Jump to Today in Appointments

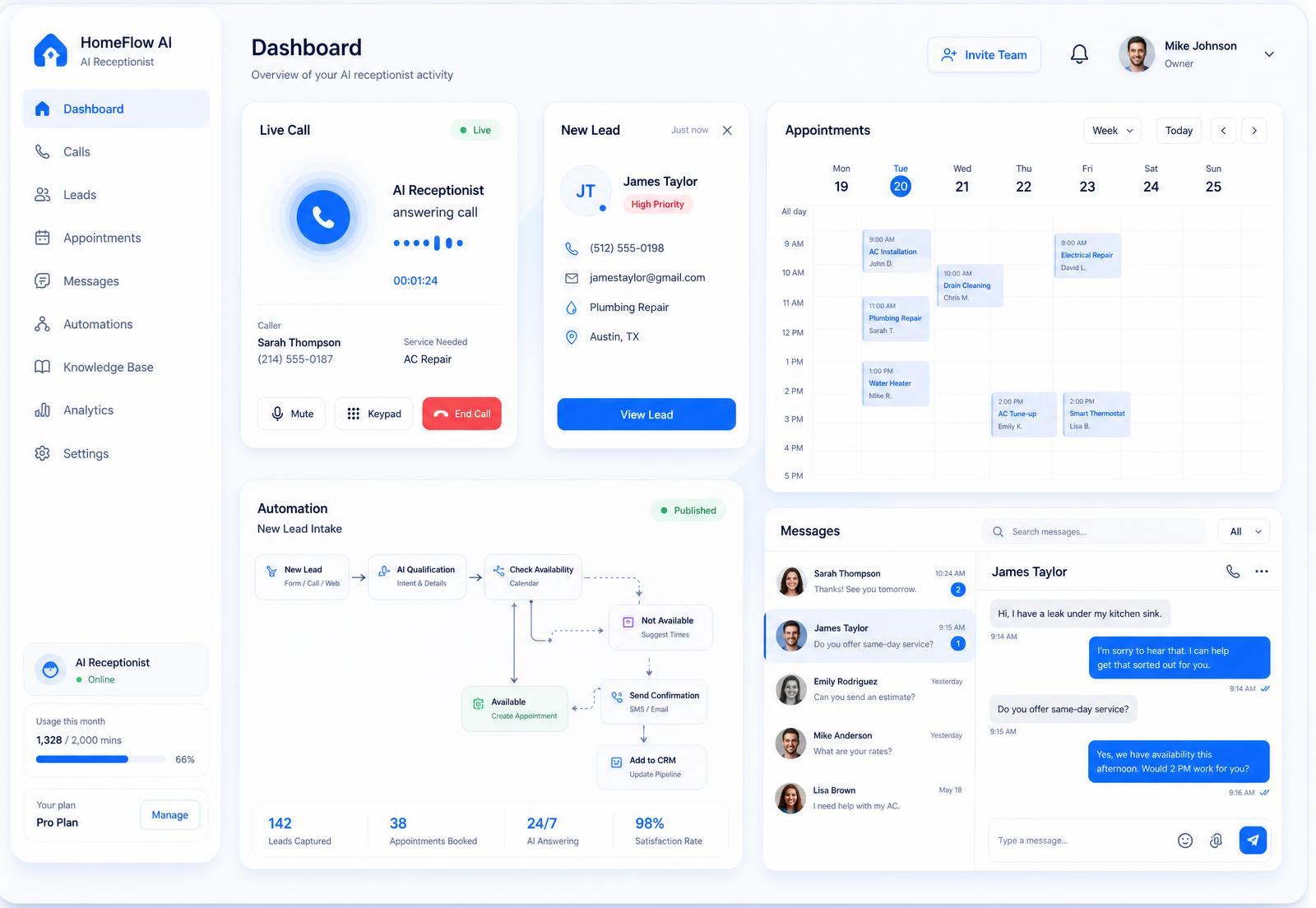(1179, 131)
